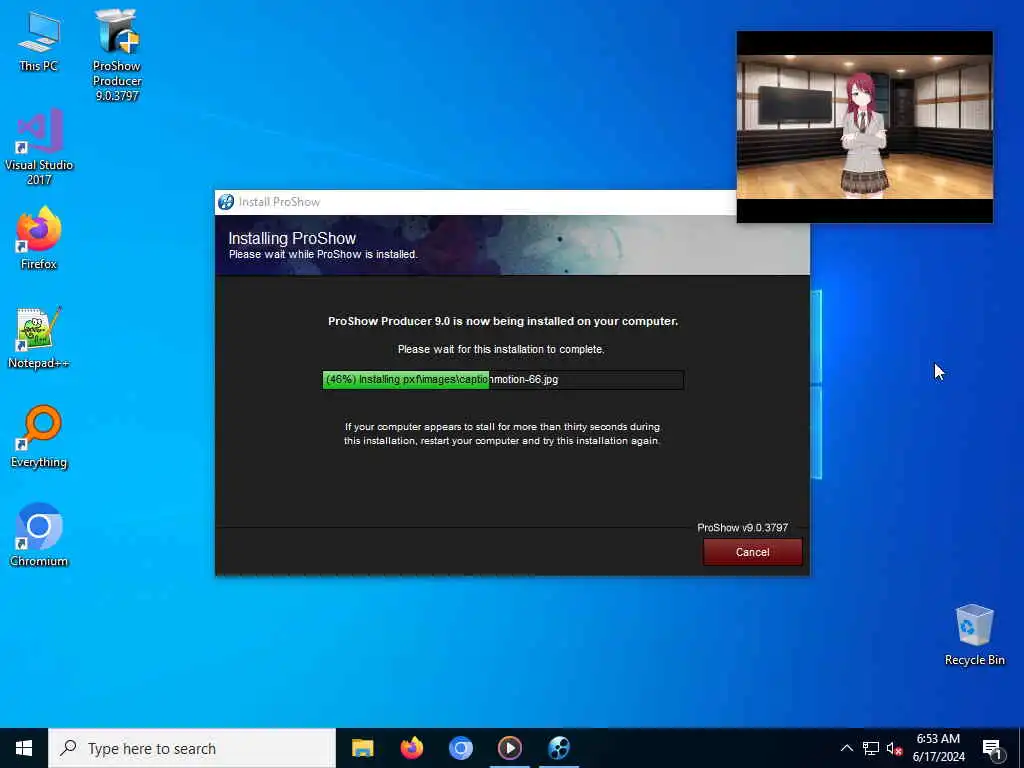The image size is (1024, 768).
Task: Open the Windows Start menu
Action: [x=24, y=748]
